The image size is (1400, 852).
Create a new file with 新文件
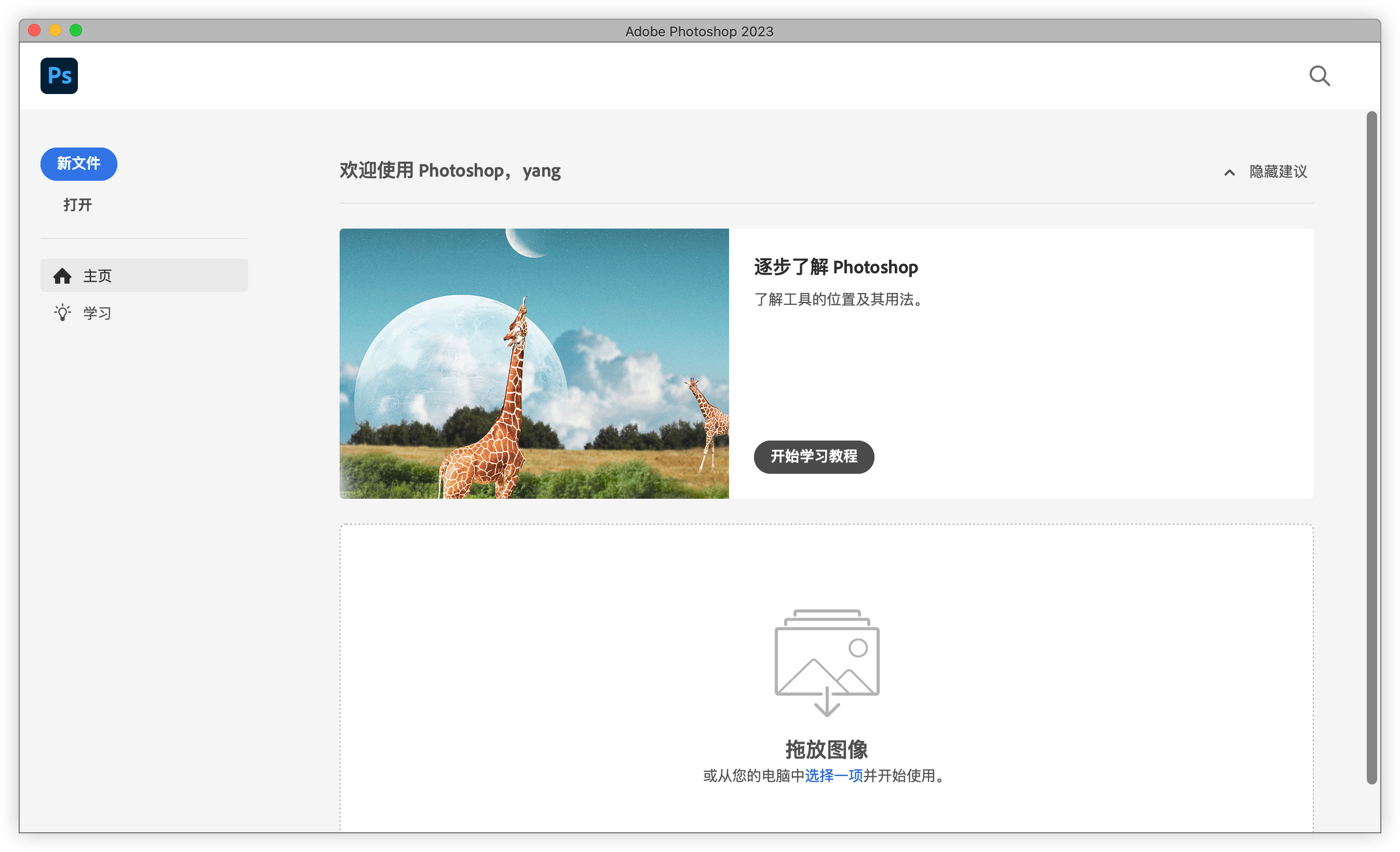79,164
